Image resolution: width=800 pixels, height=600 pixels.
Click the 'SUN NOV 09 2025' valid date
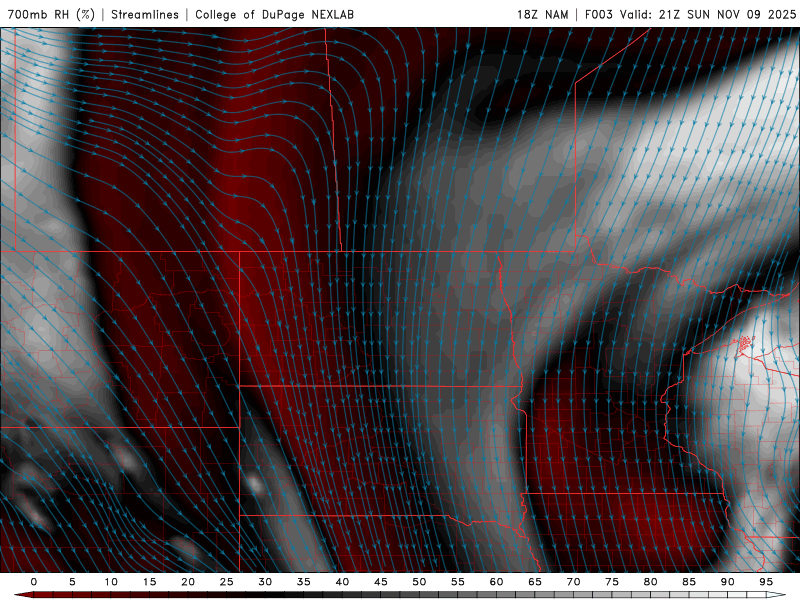[x=741, y=14]
